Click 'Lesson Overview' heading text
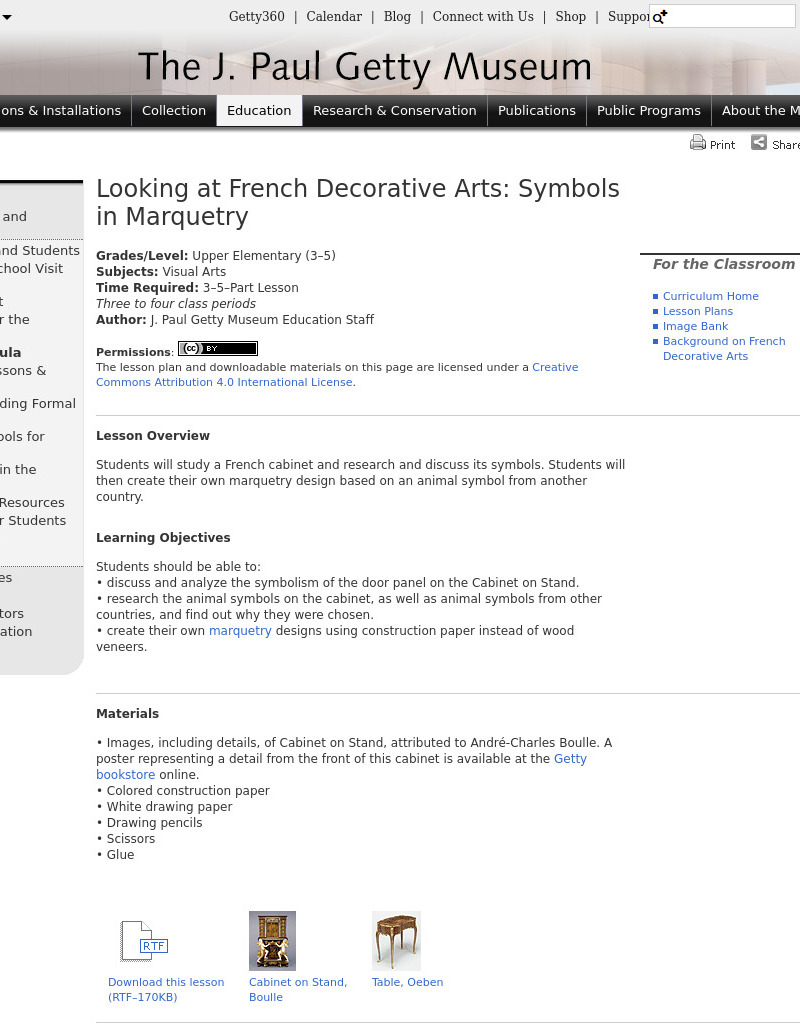Image resolution: width=800 pixels, height=1024 pixels. pyautogui.click(x=153, y=436)
